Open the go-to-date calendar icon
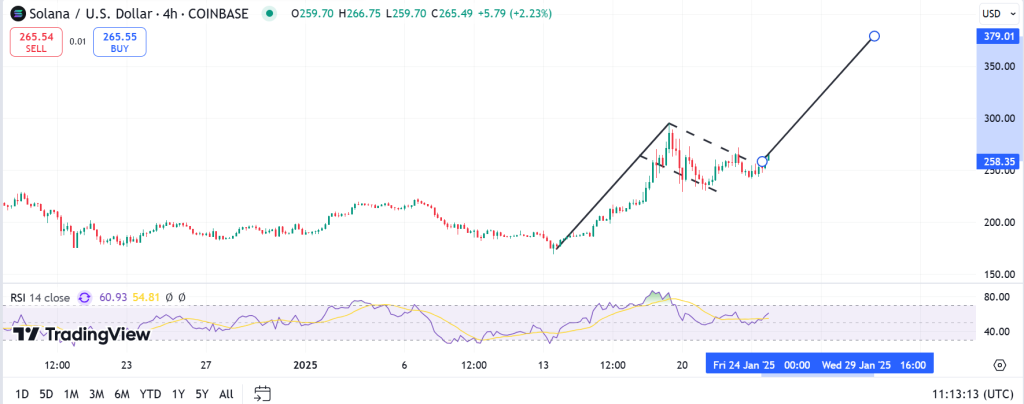The width and height of the screenshot is (1024, 404). pos(262,393)
